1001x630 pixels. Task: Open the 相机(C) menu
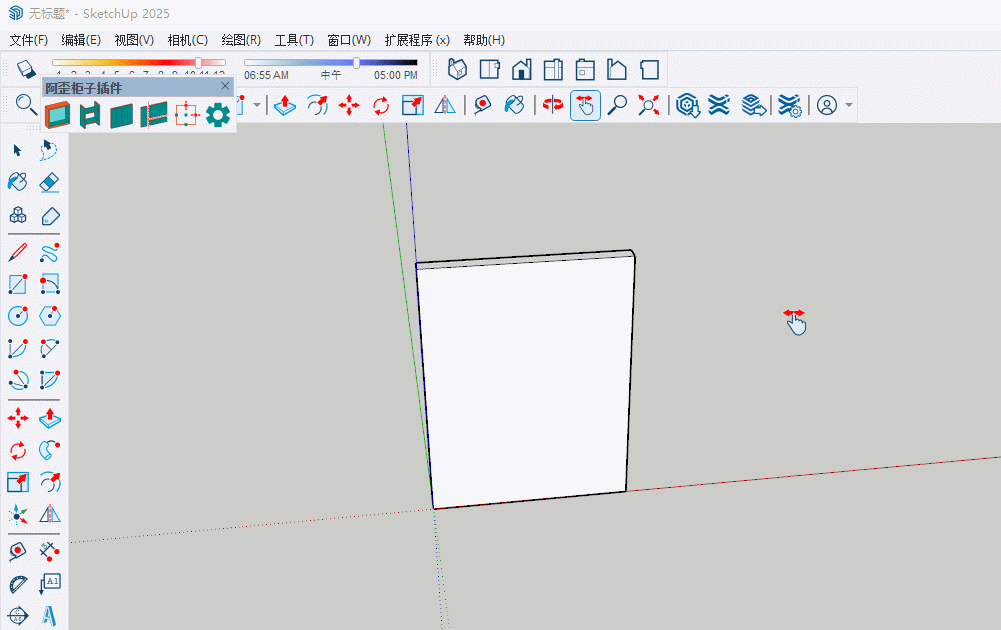tap(187, 40)
